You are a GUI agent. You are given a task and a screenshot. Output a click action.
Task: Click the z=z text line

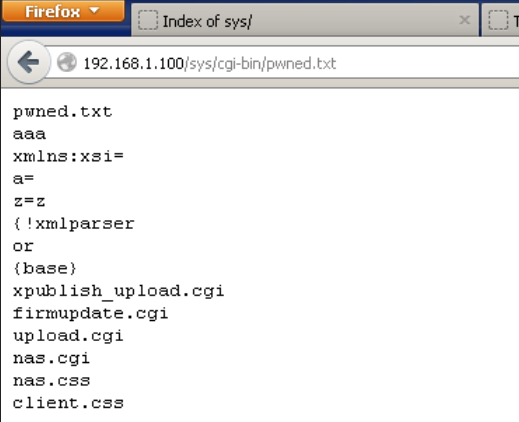(29, 201)
